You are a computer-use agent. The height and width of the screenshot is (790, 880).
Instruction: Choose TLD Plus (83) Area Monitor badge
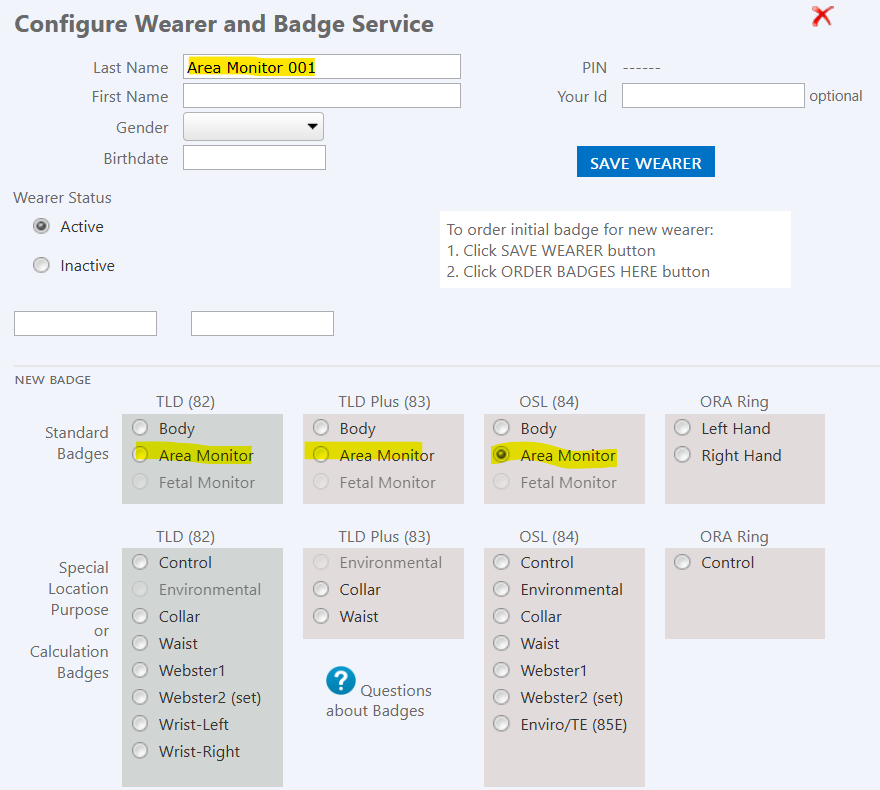[x=321, y=455]
